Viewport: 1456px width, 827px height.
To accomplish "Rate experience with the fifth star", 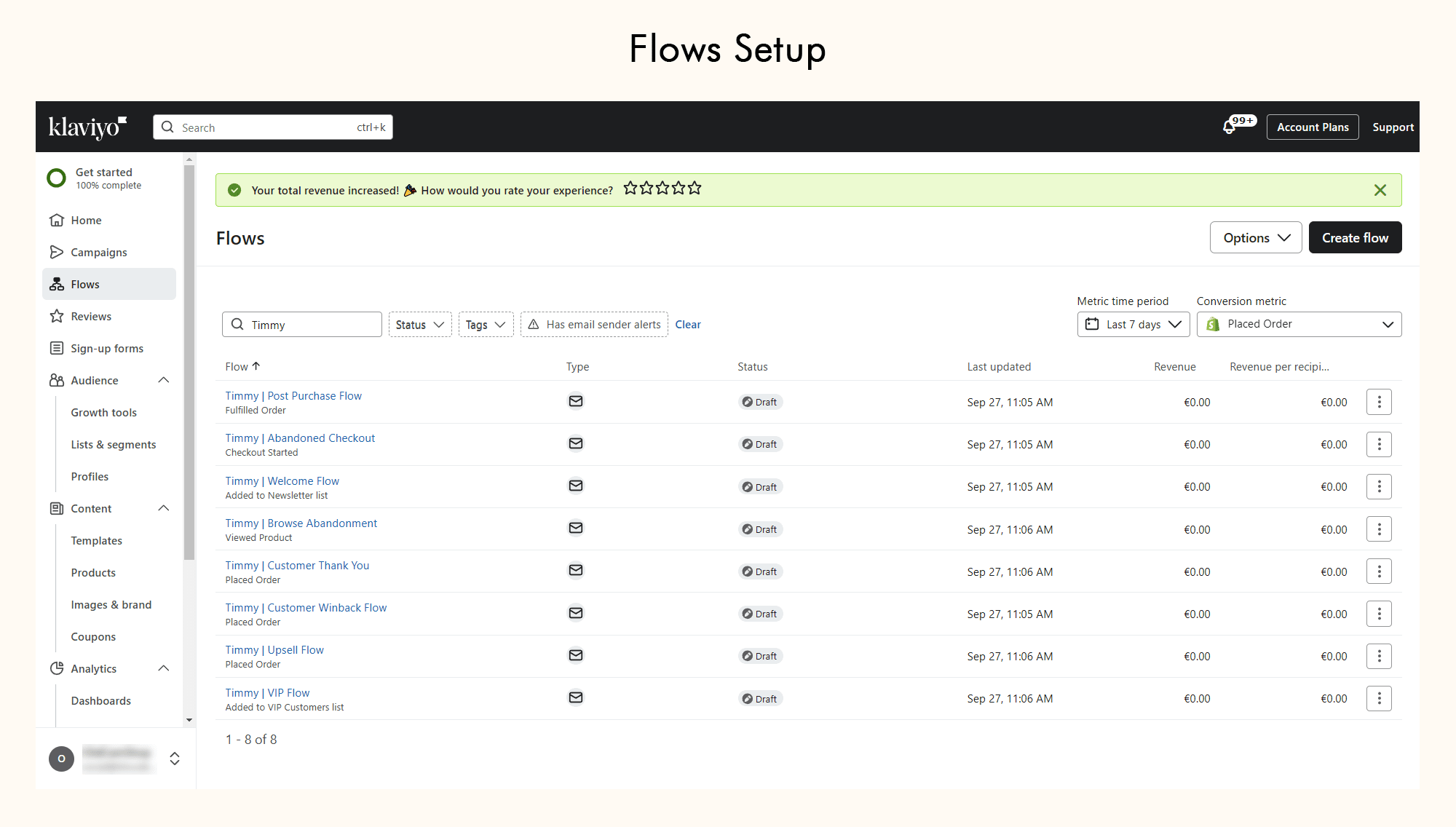I will (x=695, y=189).
